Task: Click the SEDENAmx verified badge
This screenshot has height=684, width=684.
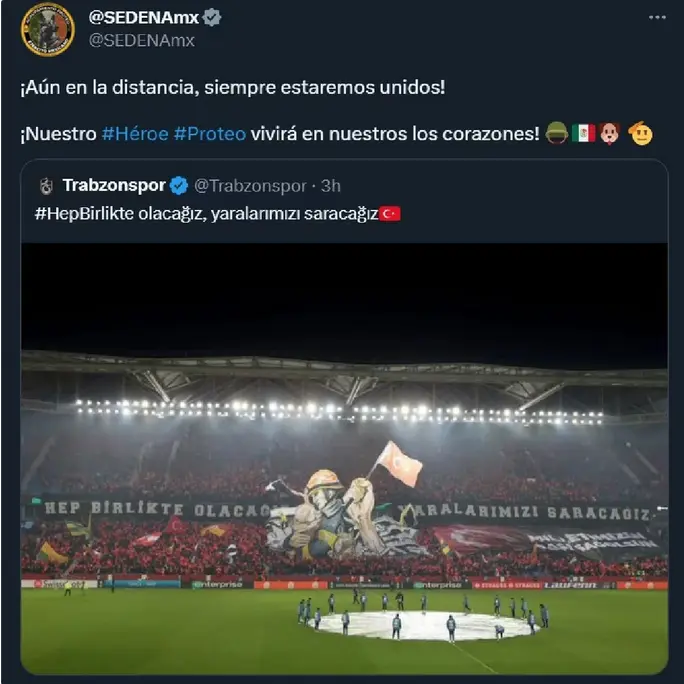Action: [x=212, y=17]
